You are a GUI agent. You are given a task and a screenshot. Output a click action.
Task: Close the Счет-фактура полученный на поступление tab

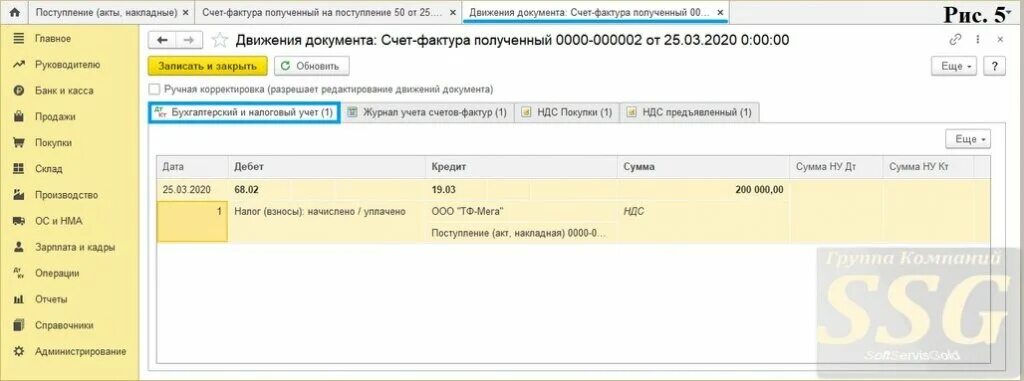click(x=453, y=12)
